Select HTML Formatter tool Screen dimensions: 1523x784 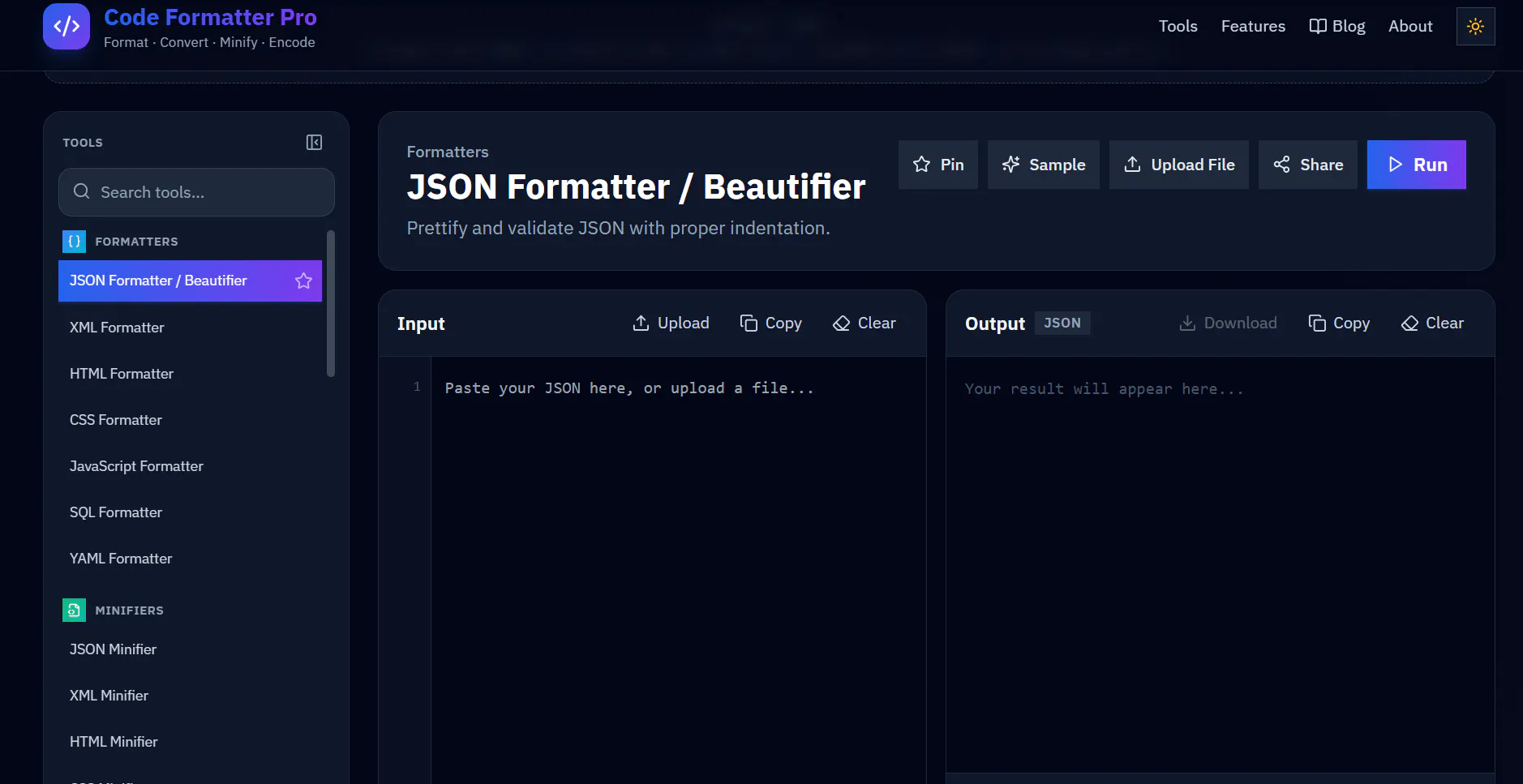tap(190, 374)
